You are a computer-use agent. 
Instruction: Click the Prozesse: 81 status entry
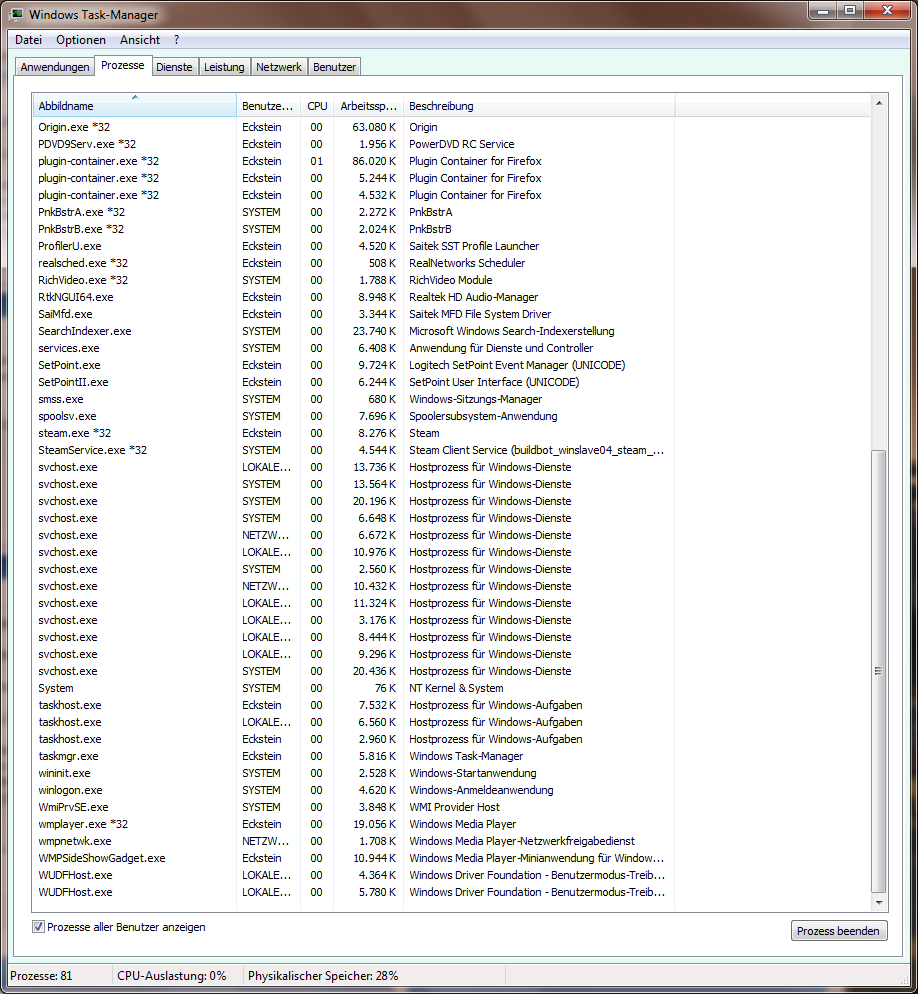[x=41, y=976]
